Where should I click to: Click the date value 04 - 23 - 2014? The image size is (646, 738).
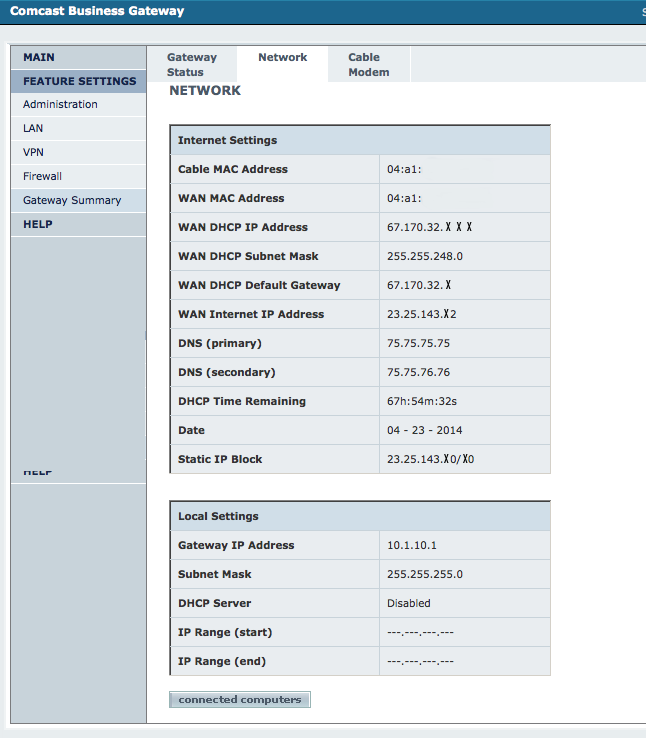coord(424,430)
